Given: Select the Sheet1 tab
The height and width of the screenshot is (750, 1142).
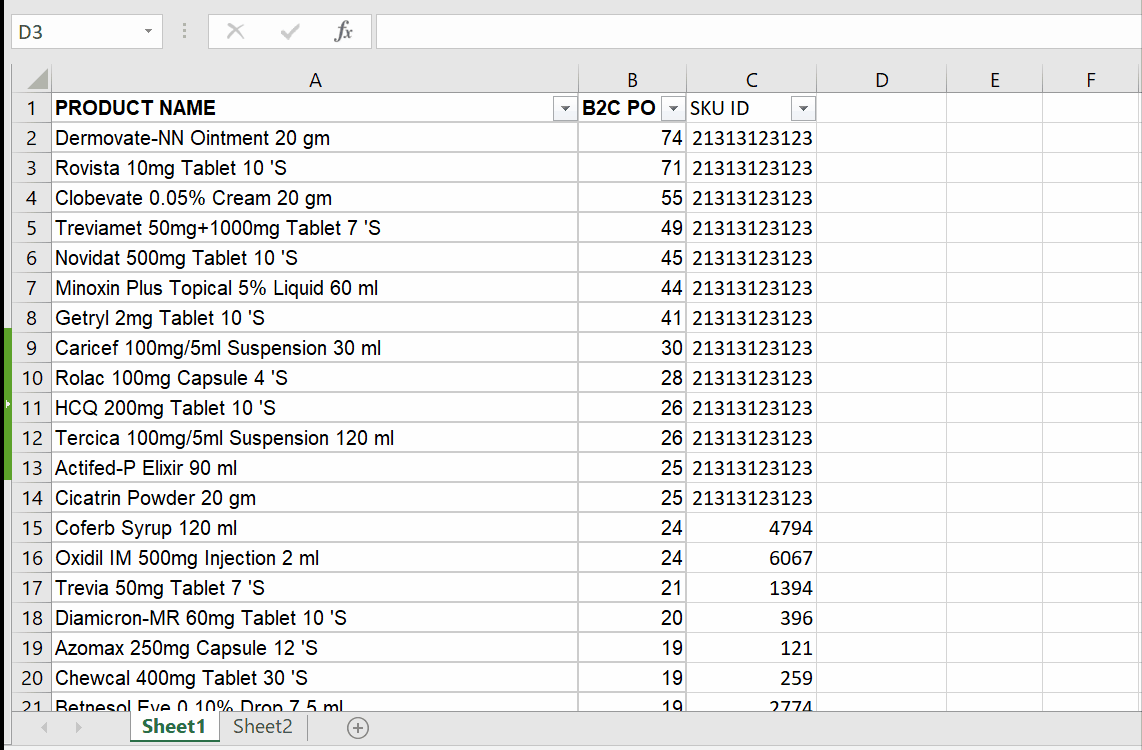Looking at the screenshot, I should (174, 727).
